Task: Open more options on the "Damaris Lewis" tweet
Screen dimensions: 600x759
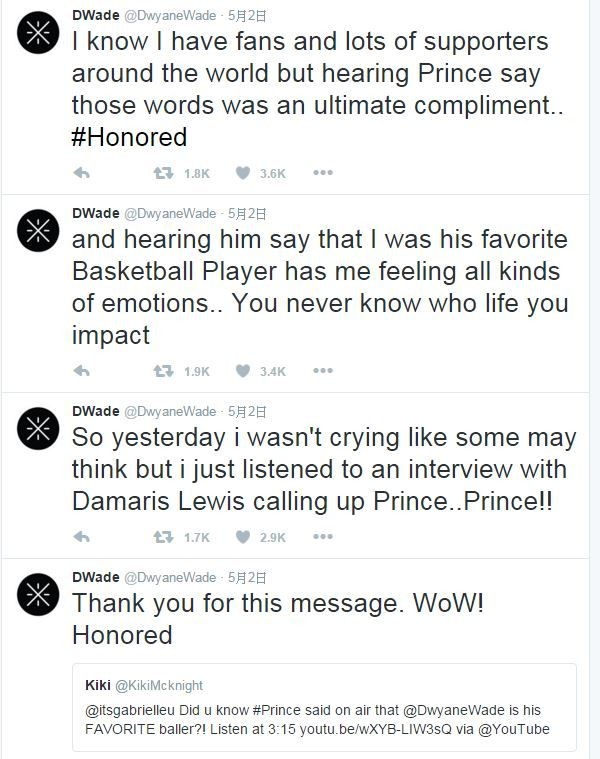Action: tap(322, 537)
